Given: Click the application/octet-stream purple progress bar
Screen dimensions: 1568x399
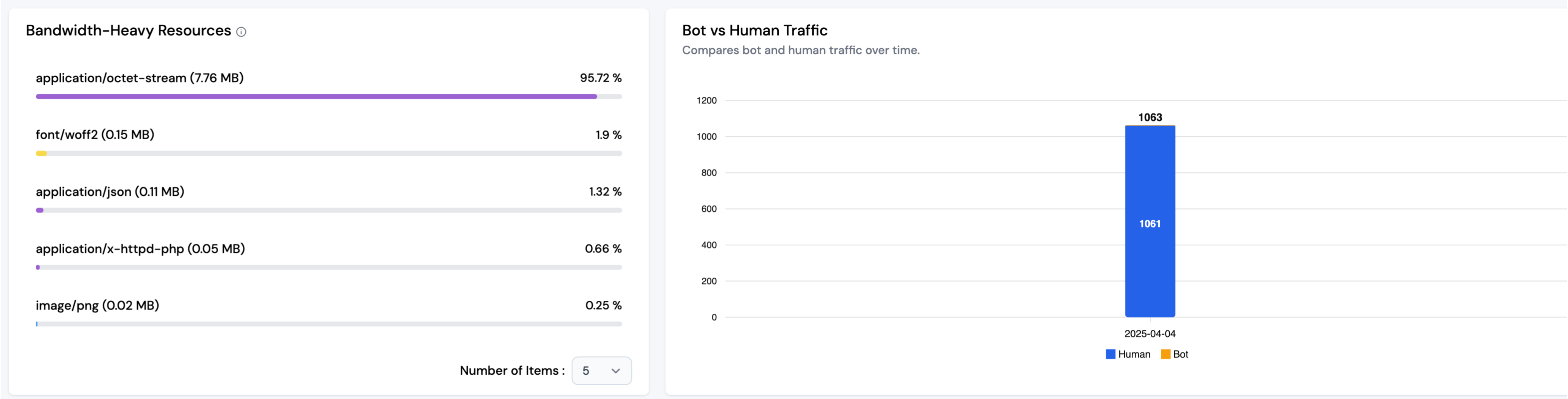Looking at the screenshot, I should pos(316,96).
